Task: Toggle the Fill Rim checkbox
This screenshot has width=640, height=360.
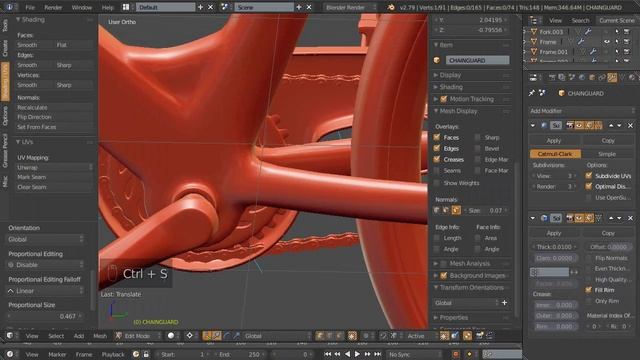Action: tap(589, 290)
